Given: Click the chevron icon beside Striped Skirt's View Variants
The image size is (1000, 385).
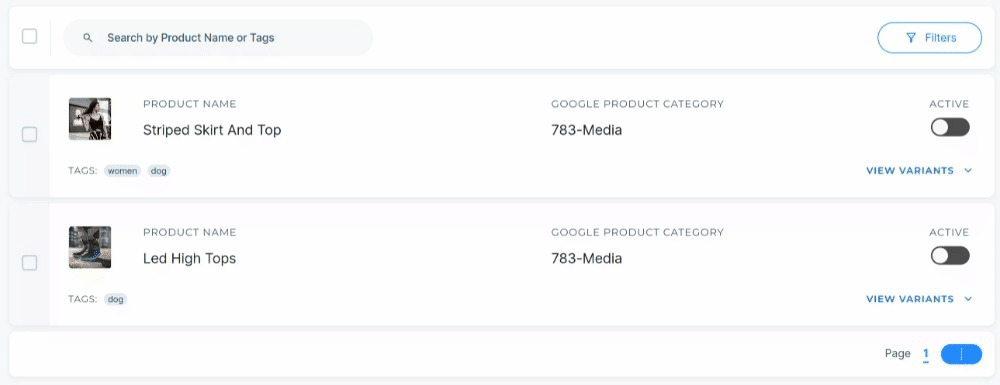Looking at the screenshot, I should (x=968, y=171).
